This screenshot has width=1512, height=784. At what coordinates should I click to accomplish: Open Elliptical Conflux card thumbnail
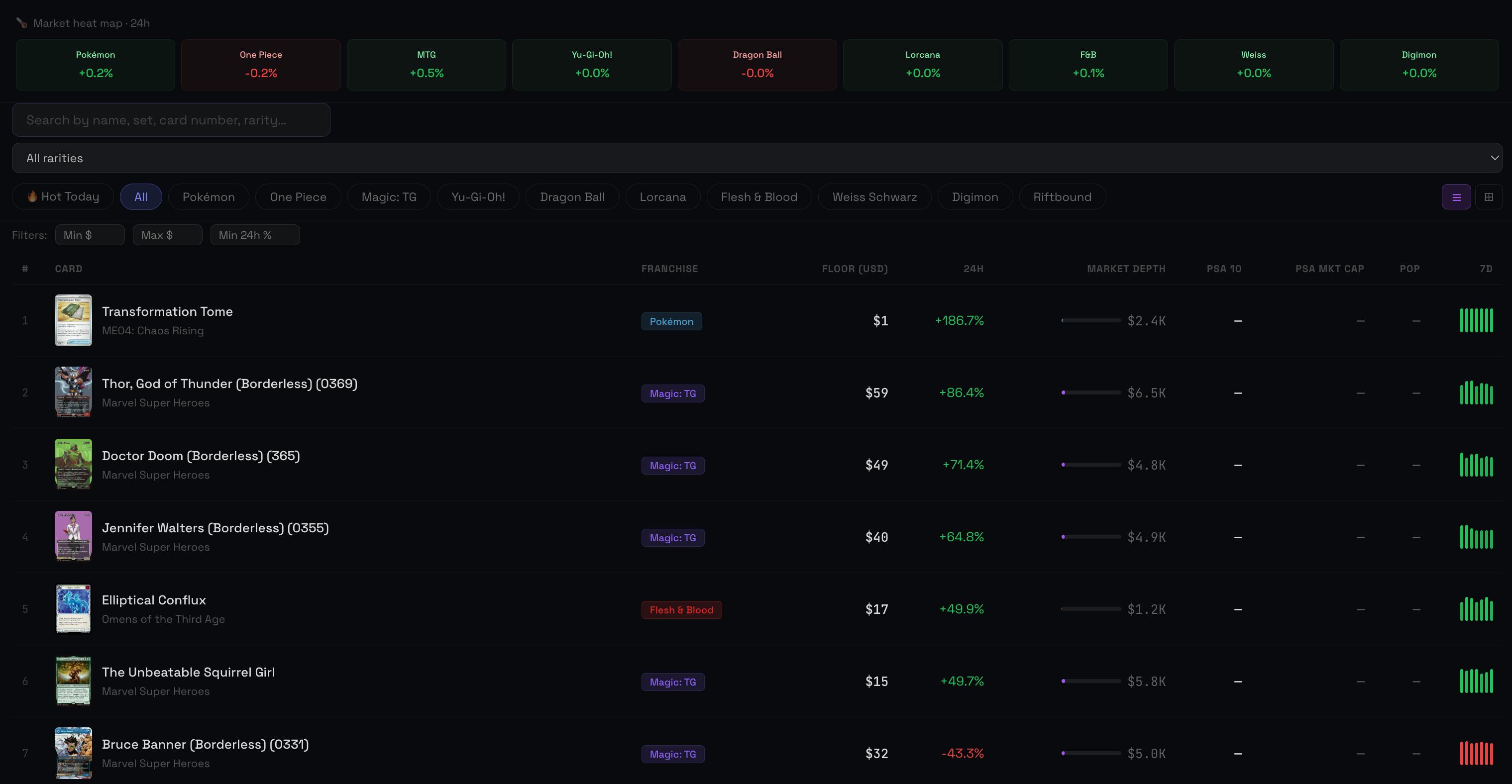[x=73, y=609]
